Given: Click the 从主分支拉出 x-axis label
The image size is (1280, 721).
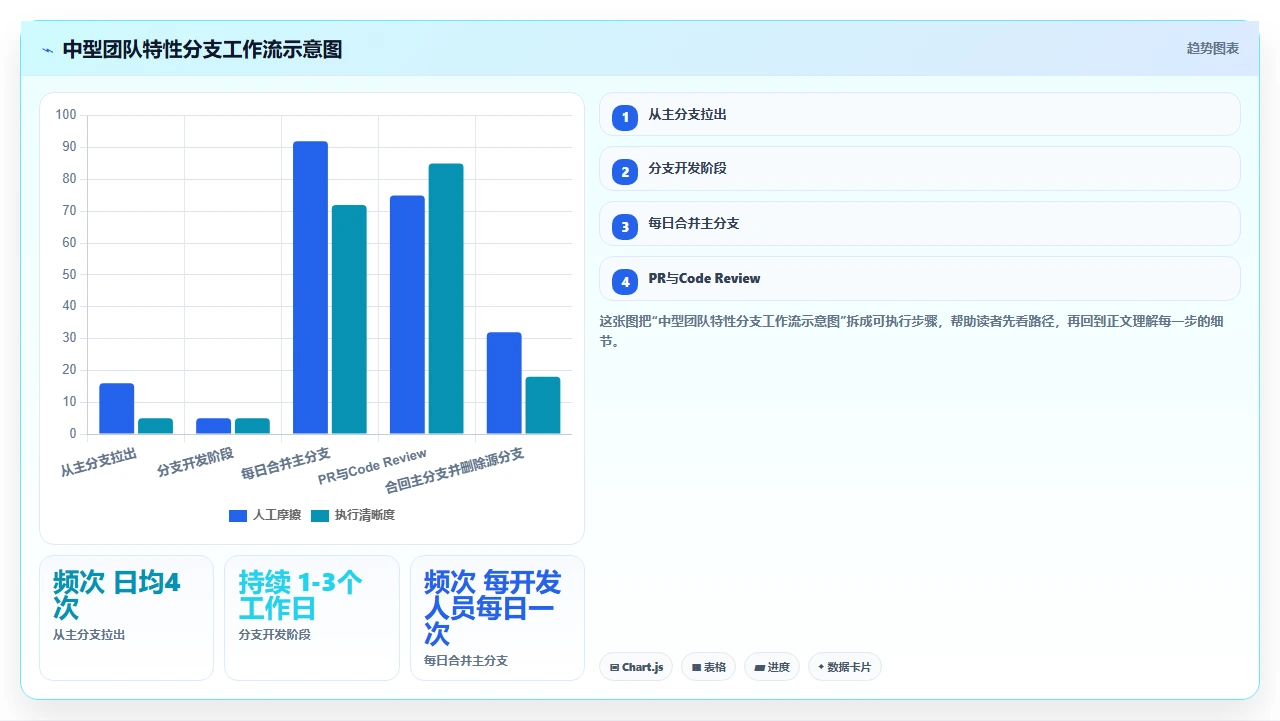Looking at the screenshot, I should coord(98,462).
